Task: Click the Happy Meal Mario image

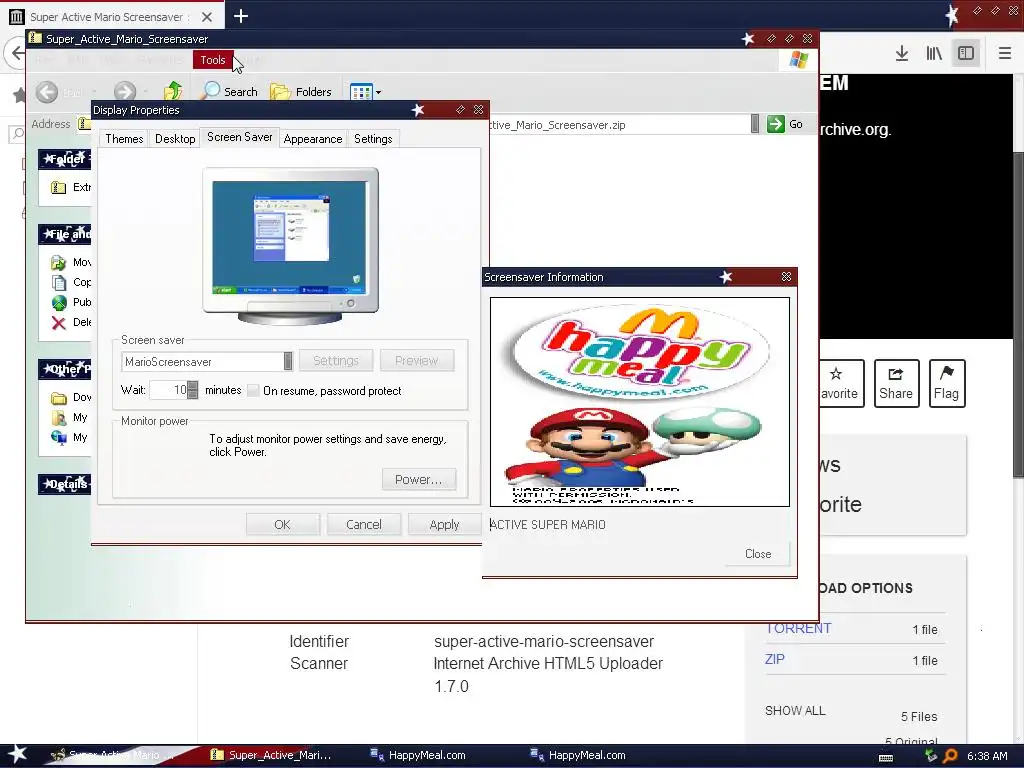Action: [x=639, y=402]
